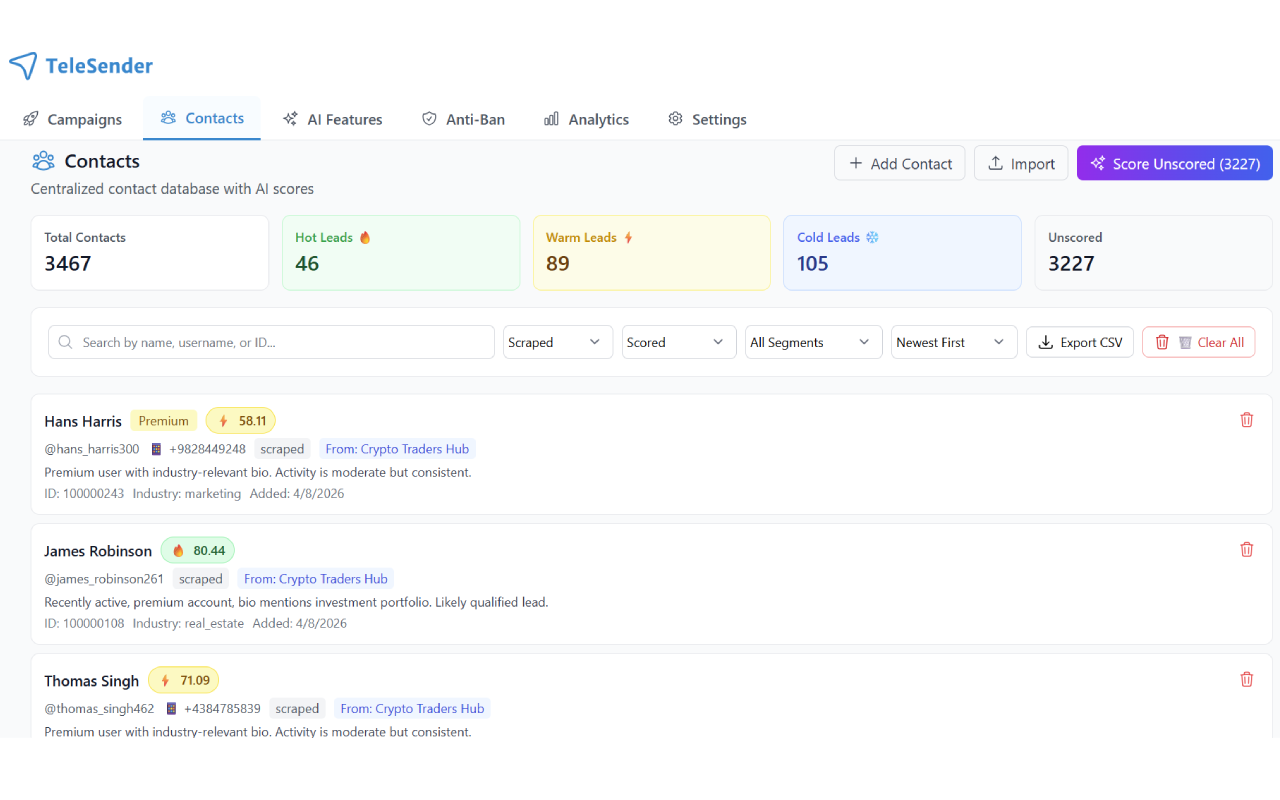Click the Export CSV button

1079,342
